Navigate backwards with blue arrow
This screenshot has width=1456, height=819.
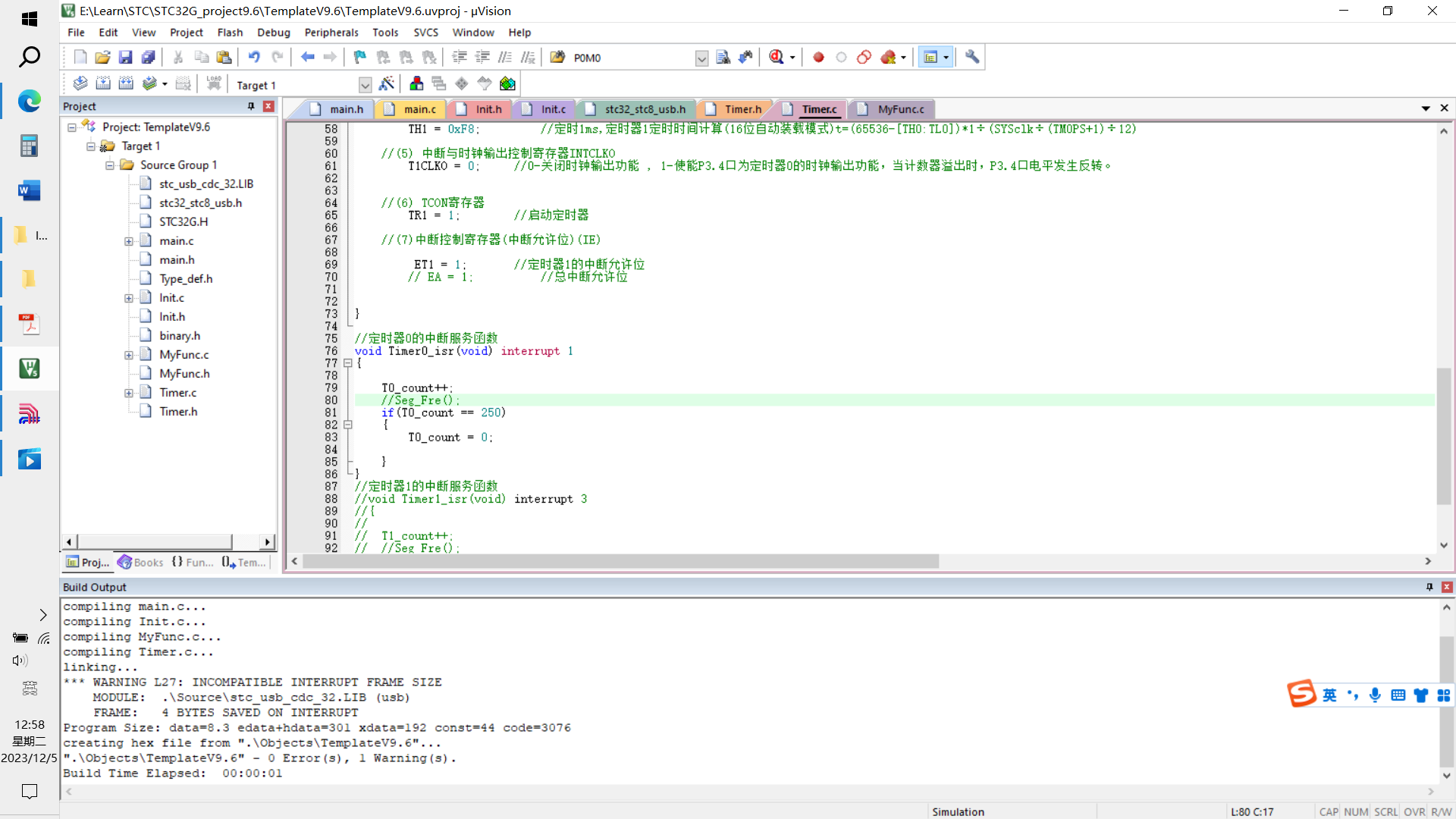coord(307,57)
